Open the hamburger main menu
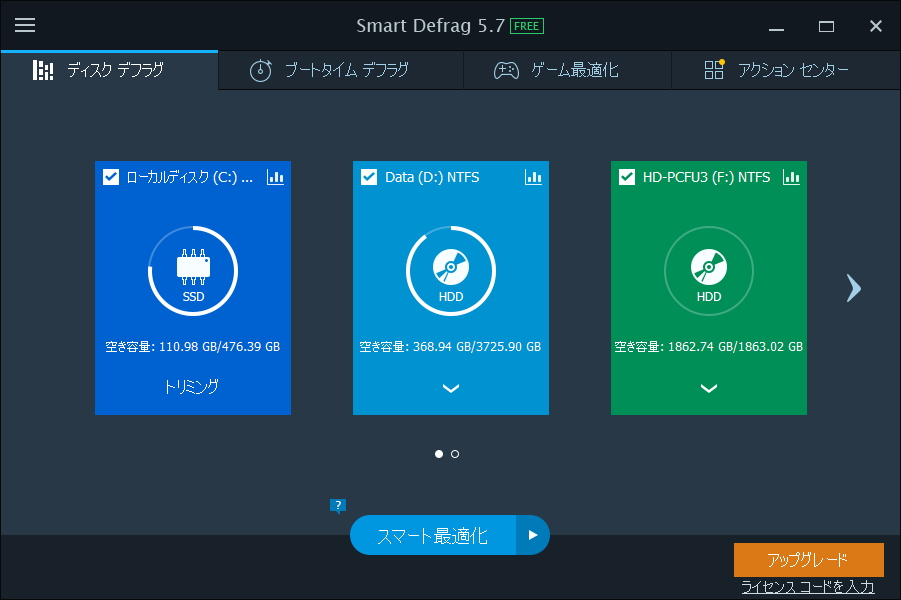 pos(24,25)
